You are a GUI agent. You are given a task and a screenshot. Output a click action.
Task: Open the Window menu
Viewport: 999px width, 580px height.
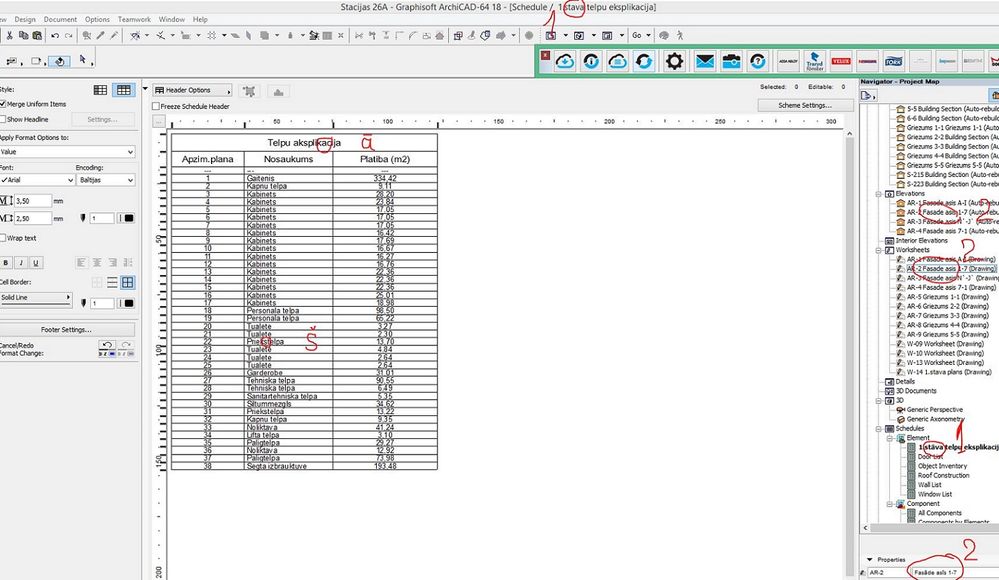tap(171, 20)
